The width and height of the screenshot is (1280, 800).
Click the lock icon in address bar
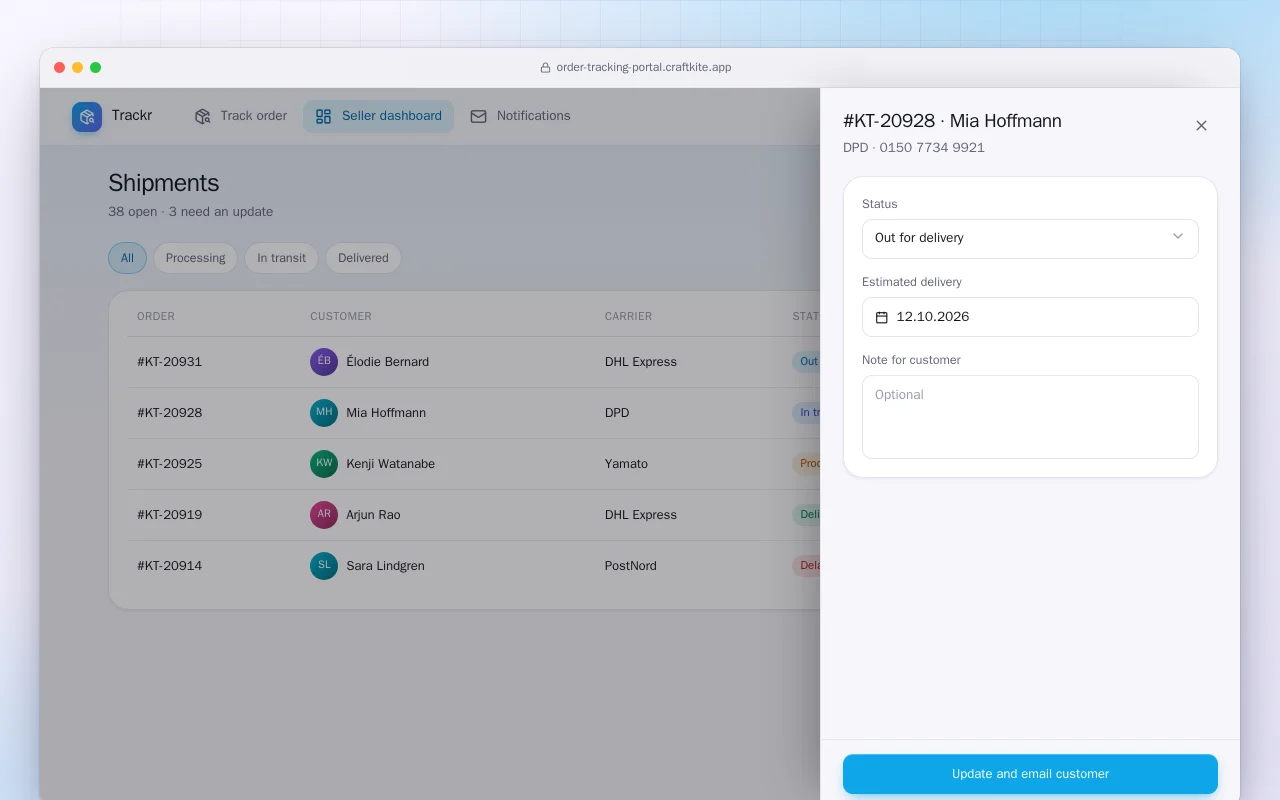[x=545, y=68]
